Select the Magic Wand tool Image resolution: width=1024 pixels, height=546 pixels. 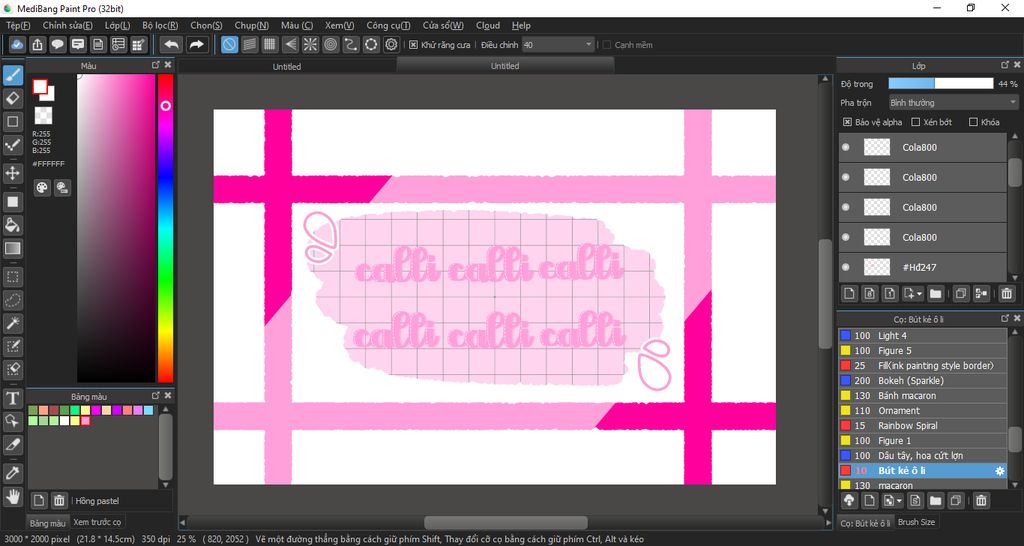click(12, 323)
